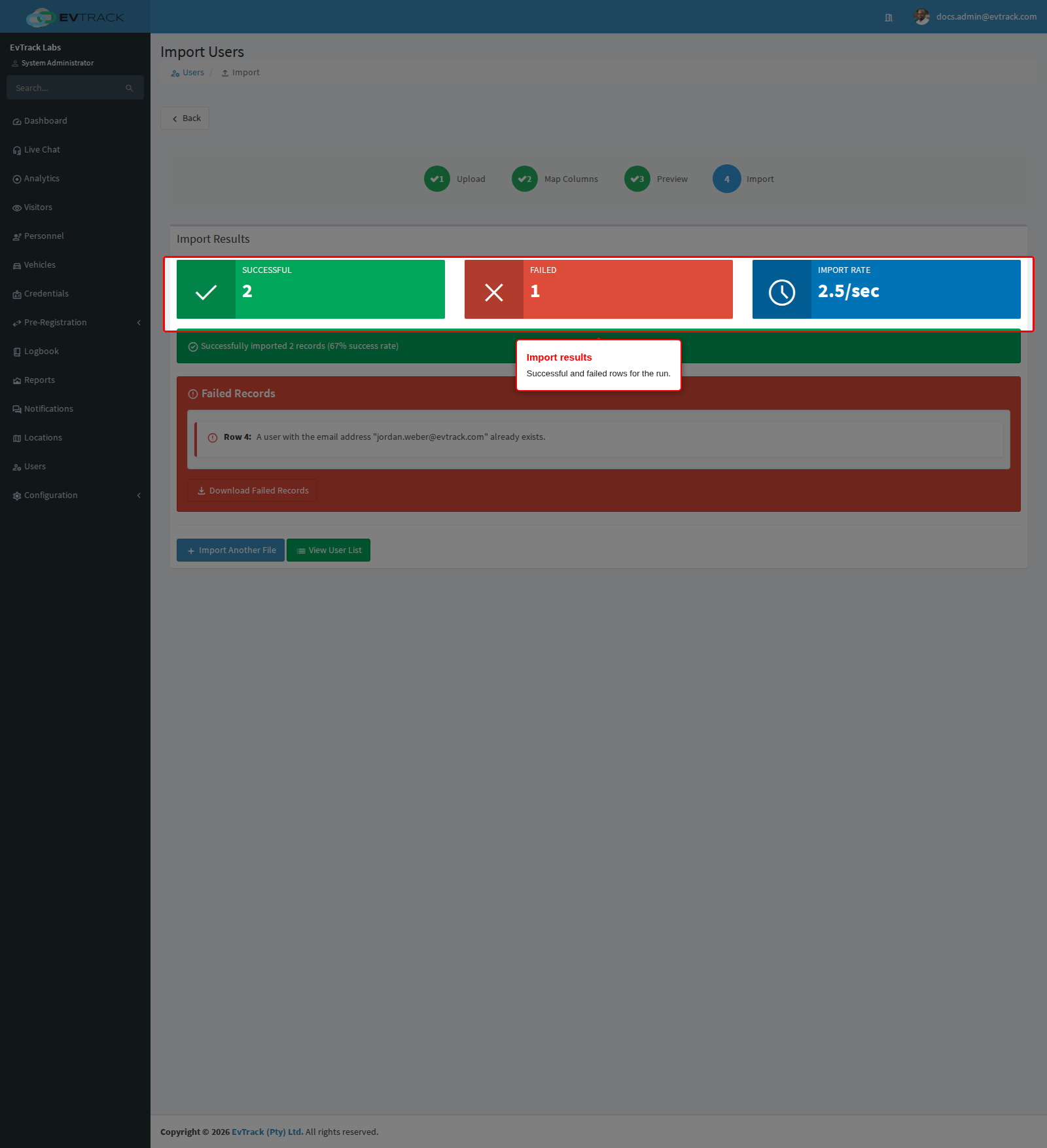Click the Users breadcrumb link

[188, 73]
